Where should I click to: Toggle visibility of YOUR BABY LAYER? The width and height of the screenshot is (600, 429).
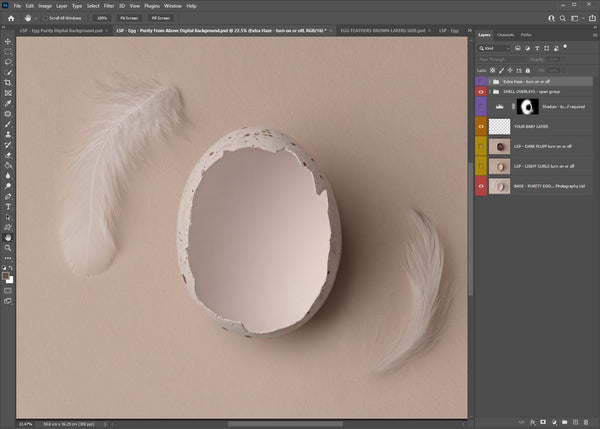(482, 127)
